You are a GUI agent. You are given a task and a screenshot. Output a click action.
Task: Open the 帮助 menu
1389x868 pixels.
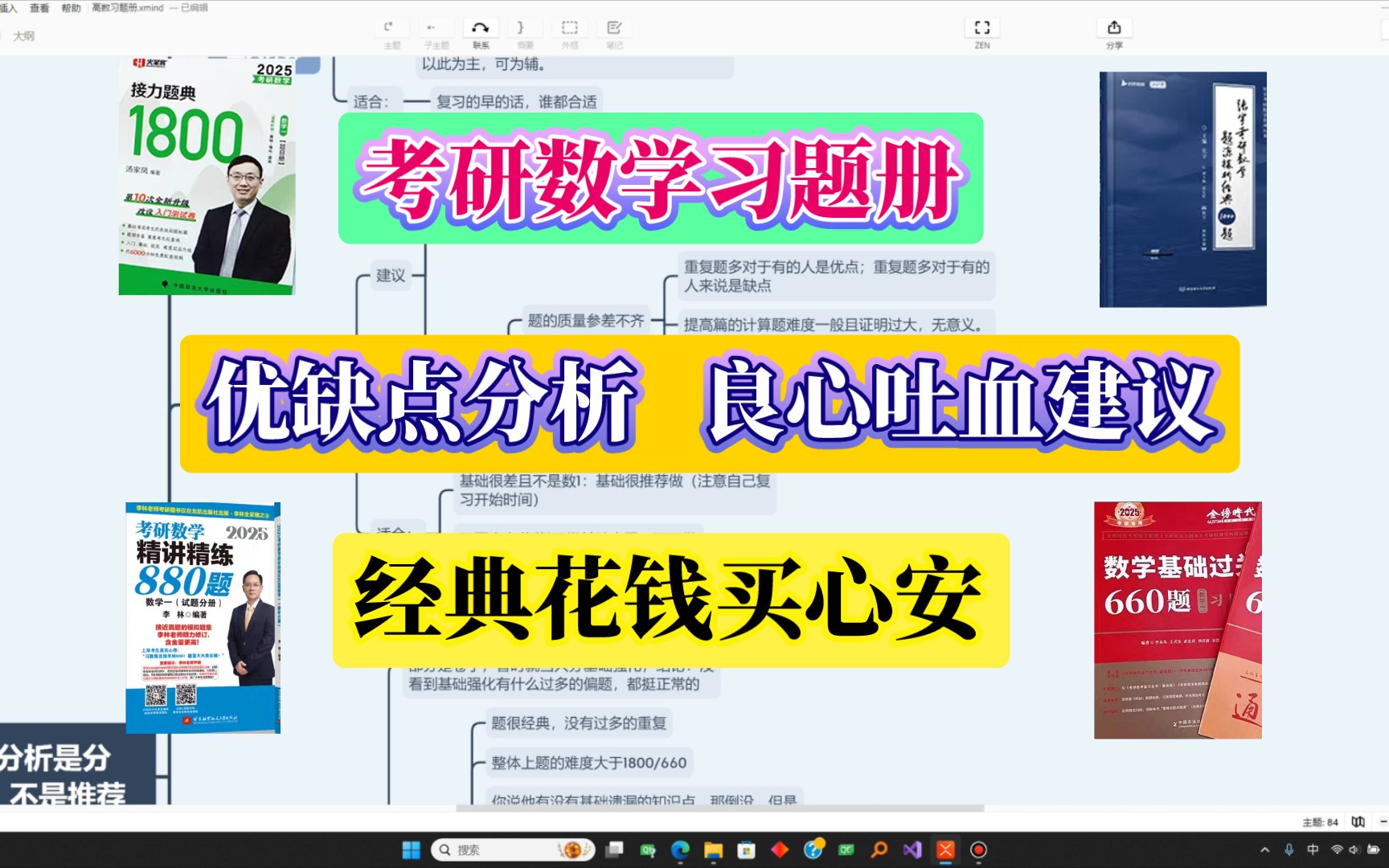tap(71, 7)
